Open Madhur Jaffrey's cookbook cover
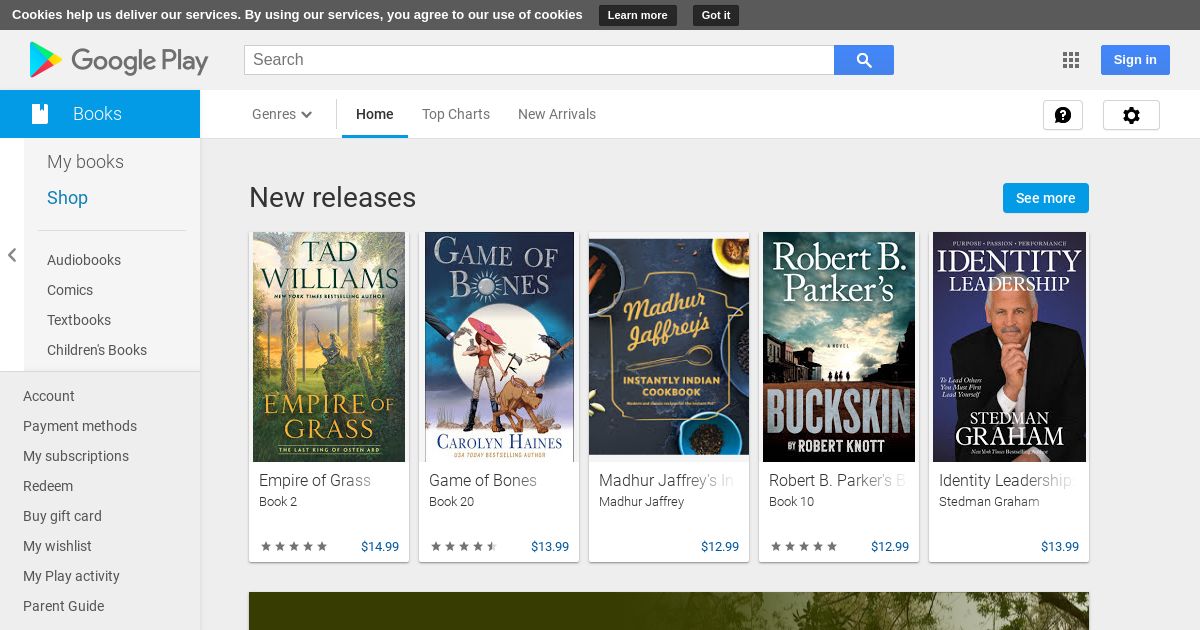The image size is (1200, 630). 669,347
